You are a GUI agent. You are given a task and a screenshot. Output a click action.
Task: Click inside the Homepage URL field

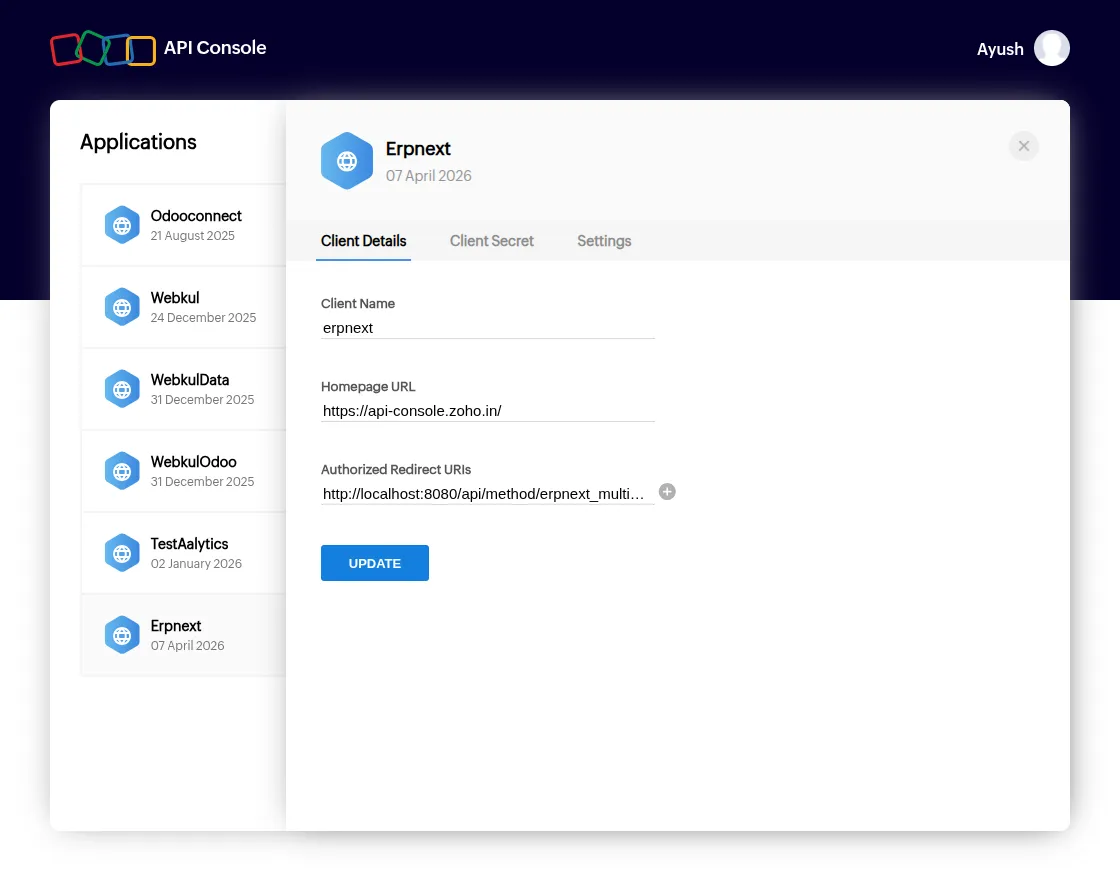pos(487,410)
